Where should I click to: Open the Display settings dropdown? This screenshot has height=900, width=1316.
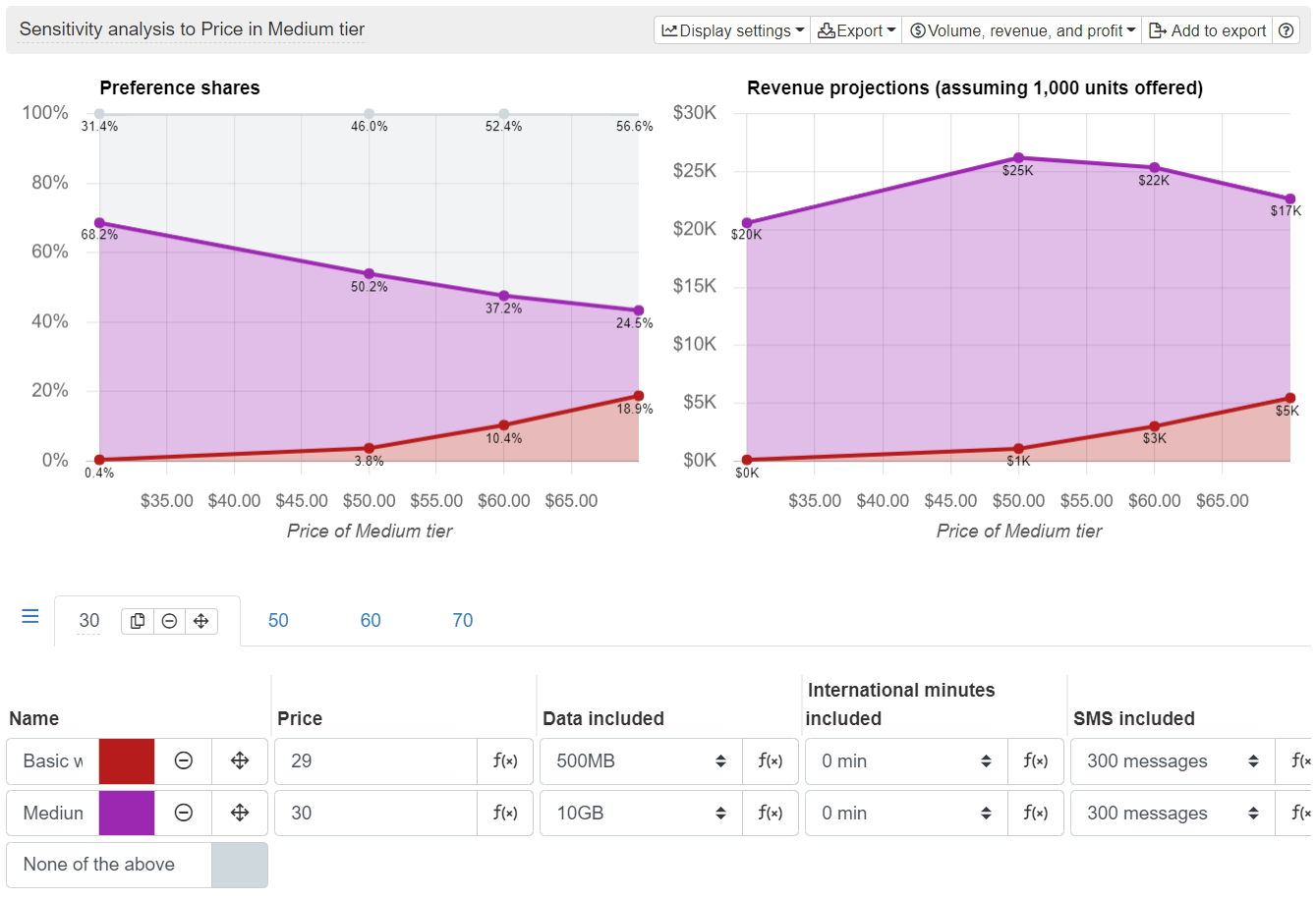(x=732, y=30)
